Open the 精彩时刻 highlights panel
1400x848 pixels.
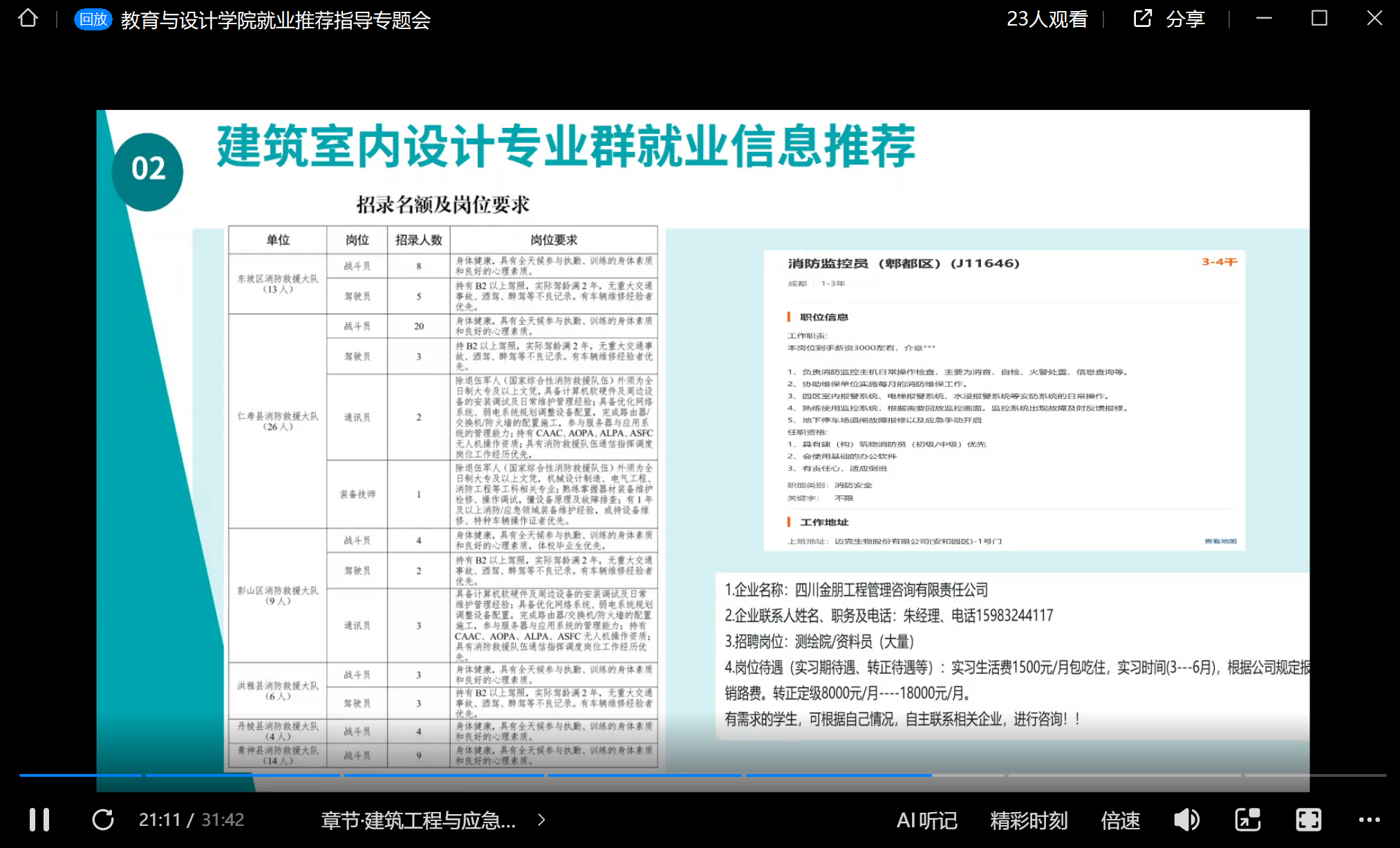(x=1029, y=820)
